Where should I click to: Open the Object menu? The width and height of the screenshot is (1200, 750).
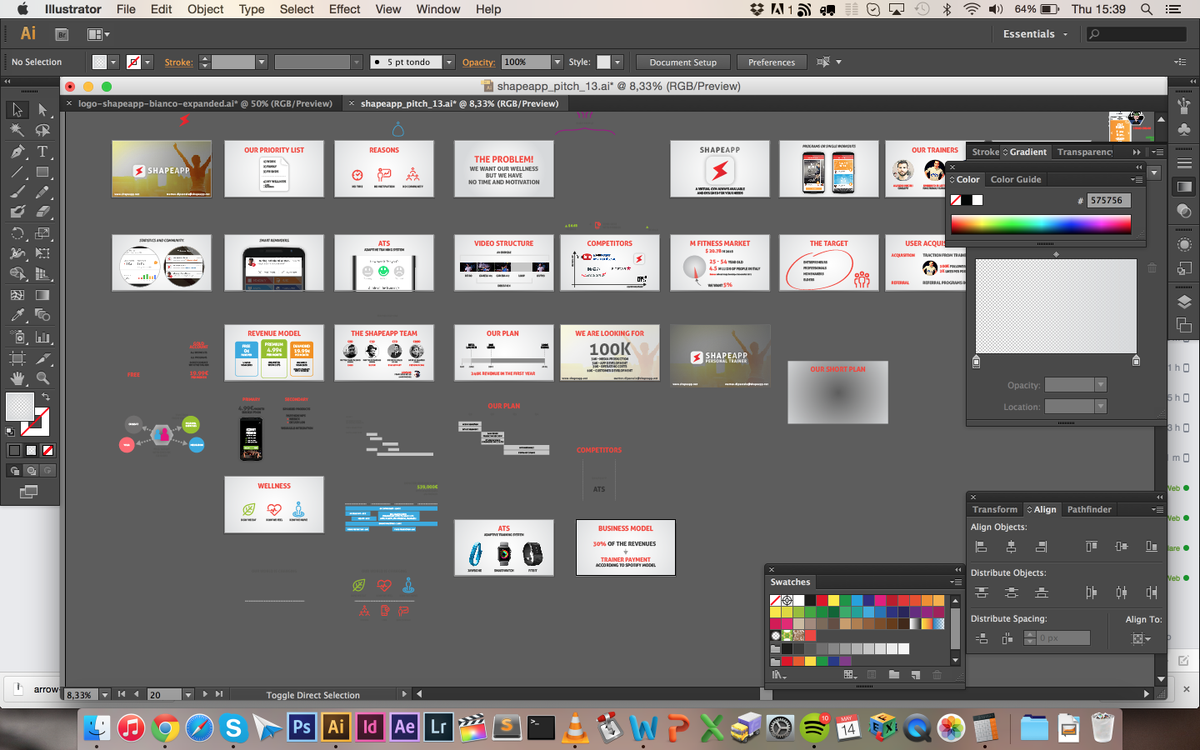(x=206, y=9)
